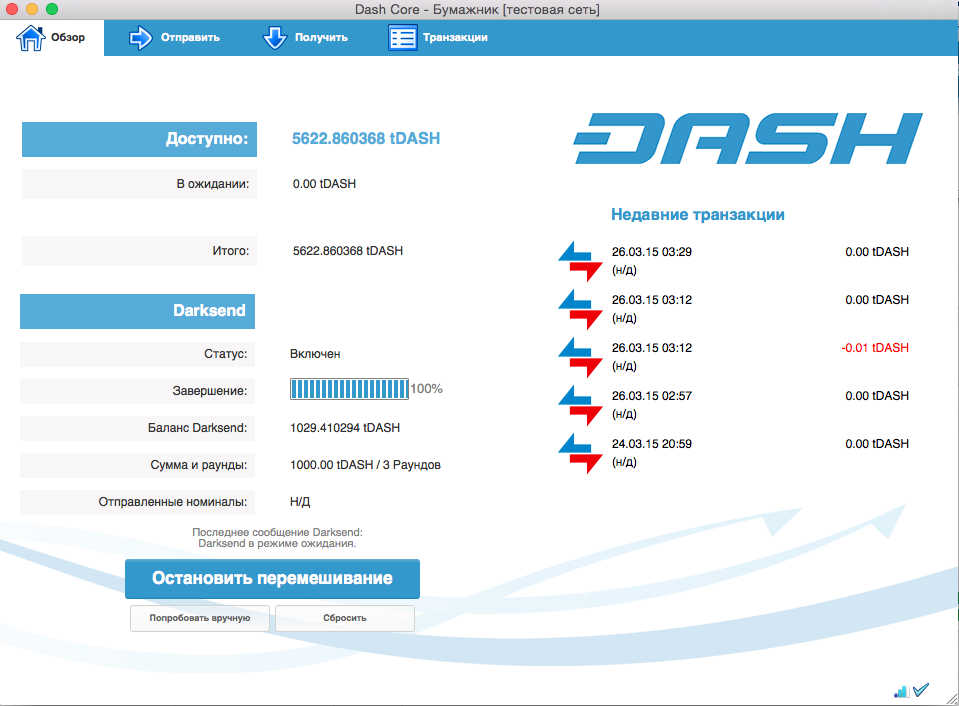Click the list icon for Транзакции

coord(402,38)
